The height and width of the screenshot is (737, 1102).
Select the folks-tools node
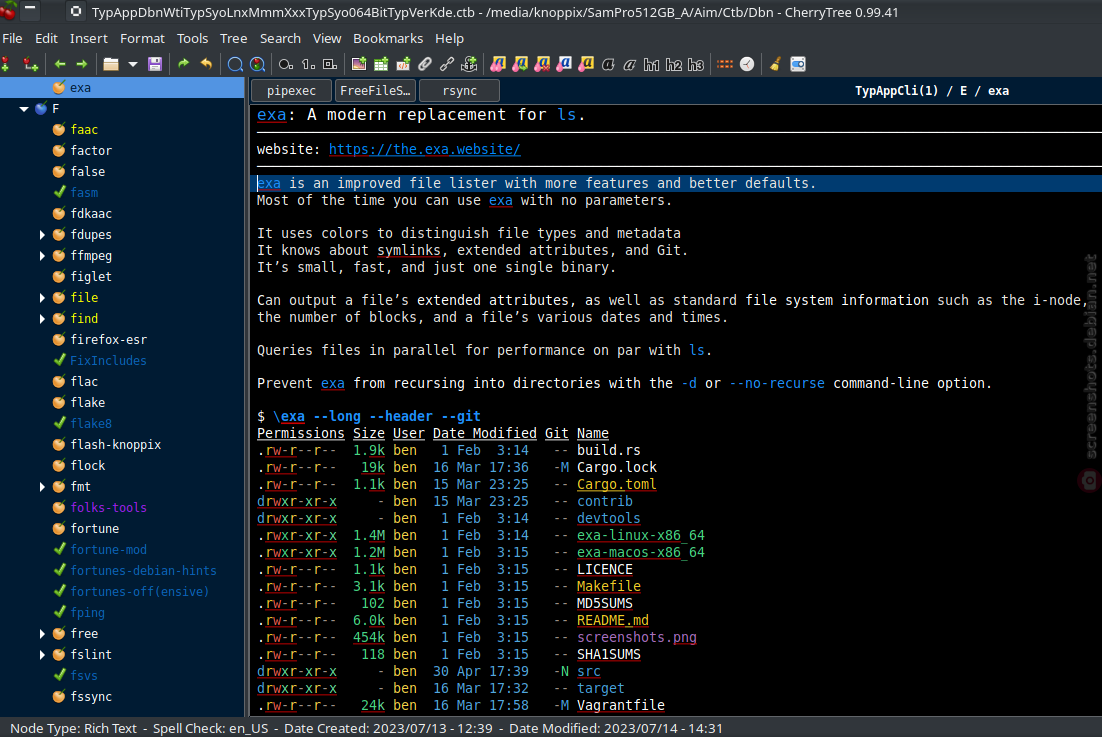pos(109,507)
